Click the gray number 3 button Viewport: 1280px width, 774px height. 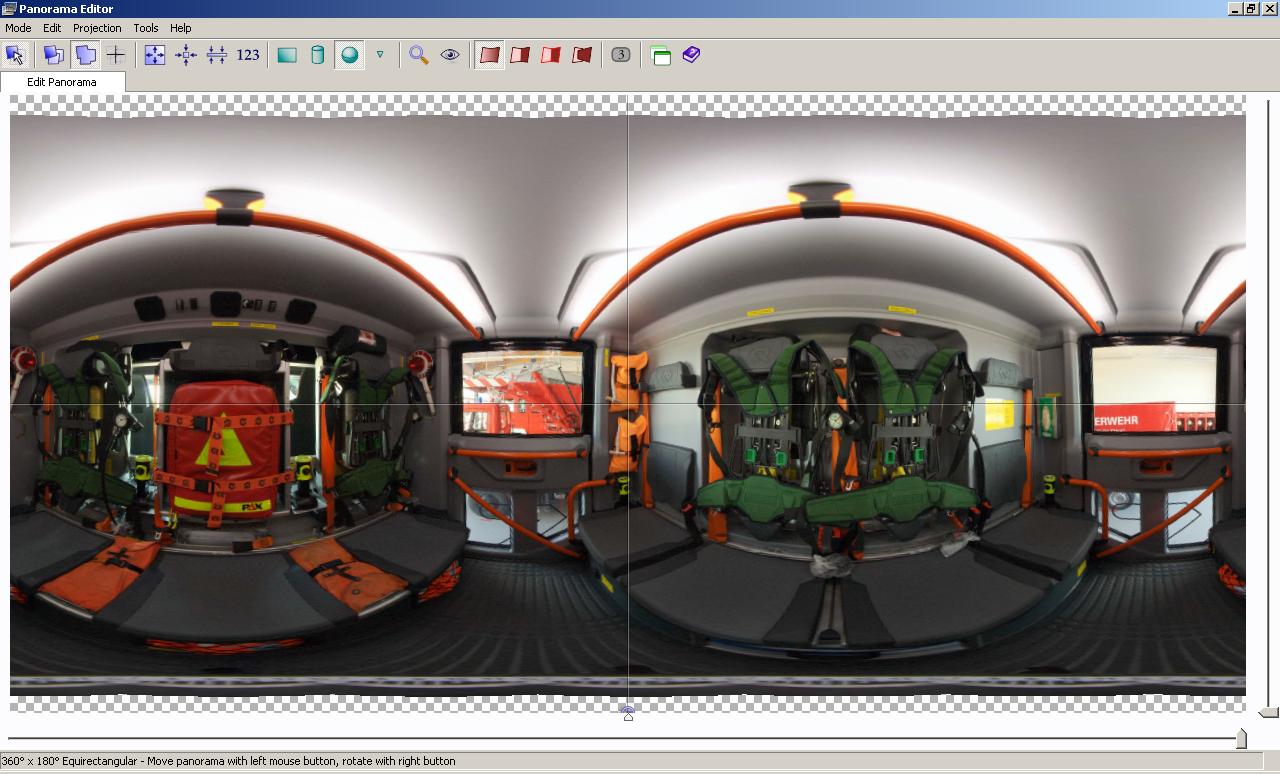coord(621,55)
